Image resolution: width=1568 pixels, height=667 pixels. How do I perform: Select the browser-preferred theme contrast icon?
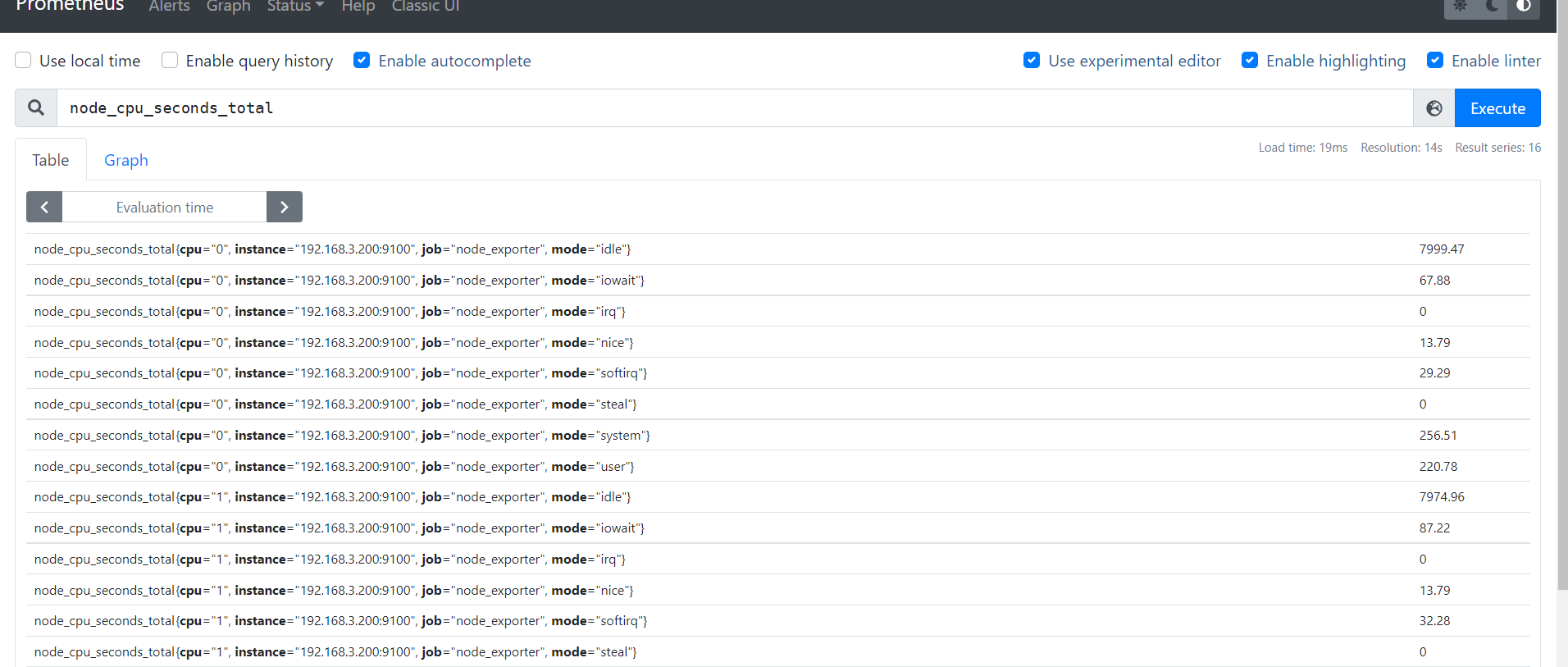[1524, 7]
